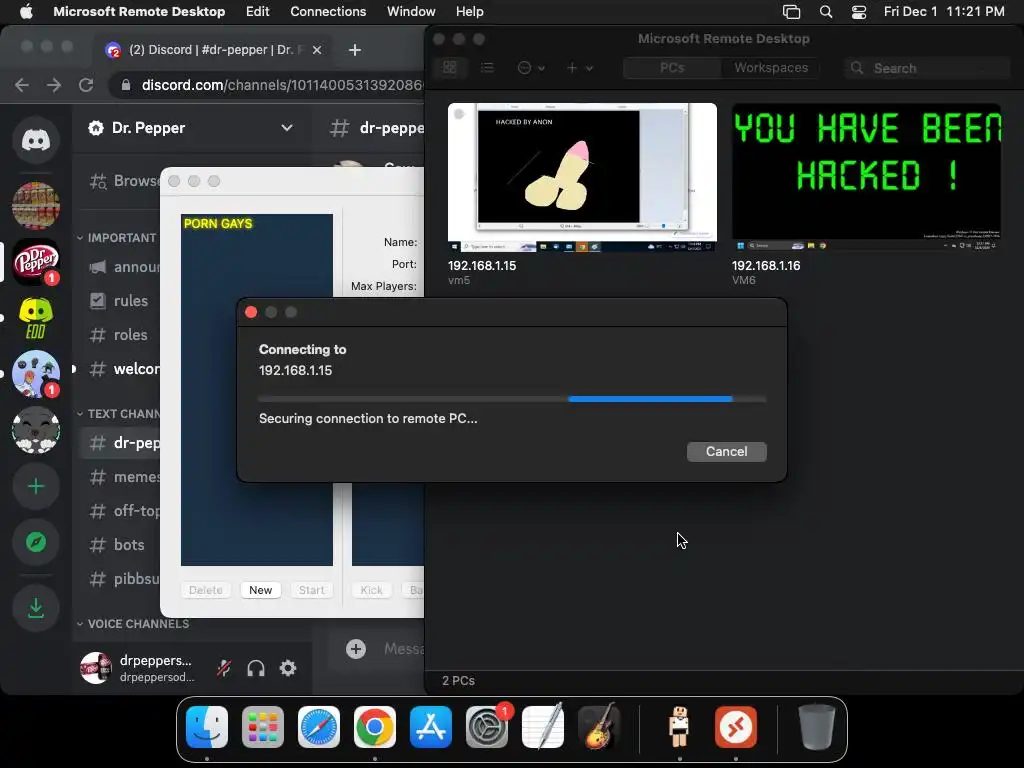Open GarageBand from the Dock

[599, 726]
